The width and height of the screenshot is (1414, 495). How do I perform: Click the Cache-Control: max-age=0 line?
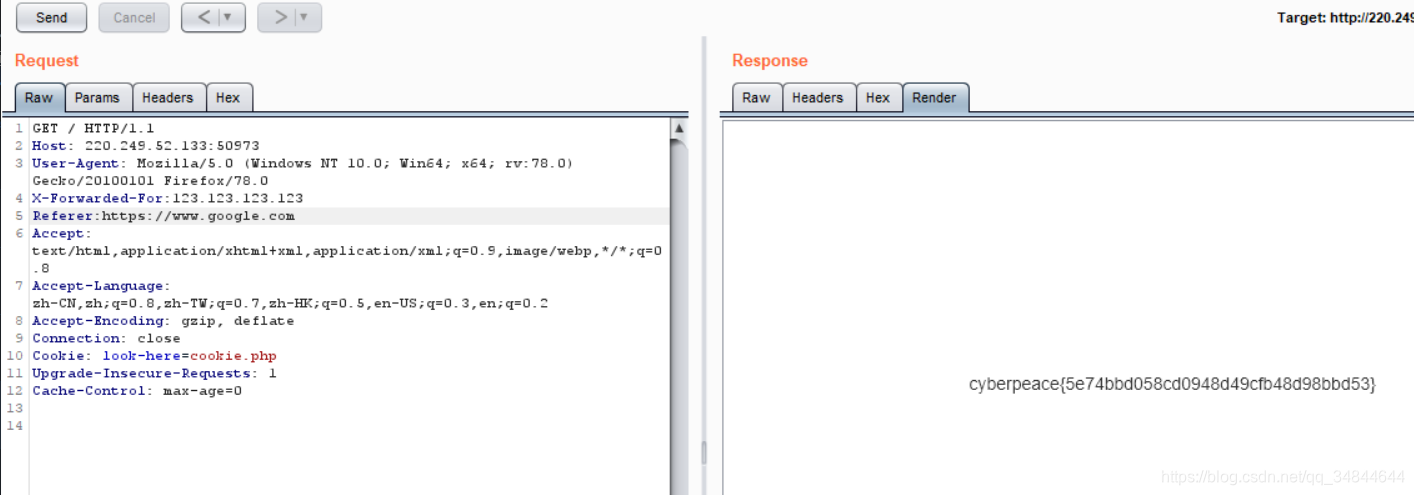[137, 391]
